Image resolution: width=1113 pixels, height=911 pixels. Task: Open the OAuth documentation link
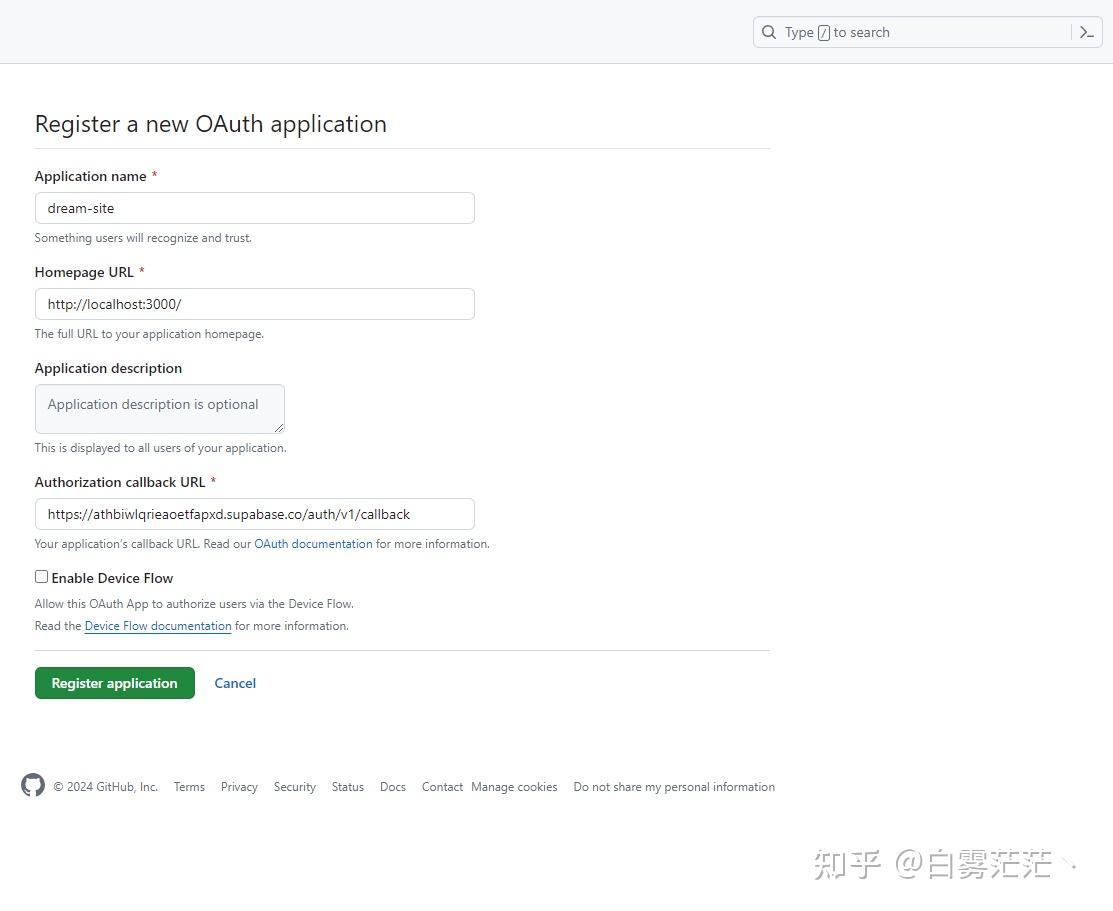(x=313, y=544)
